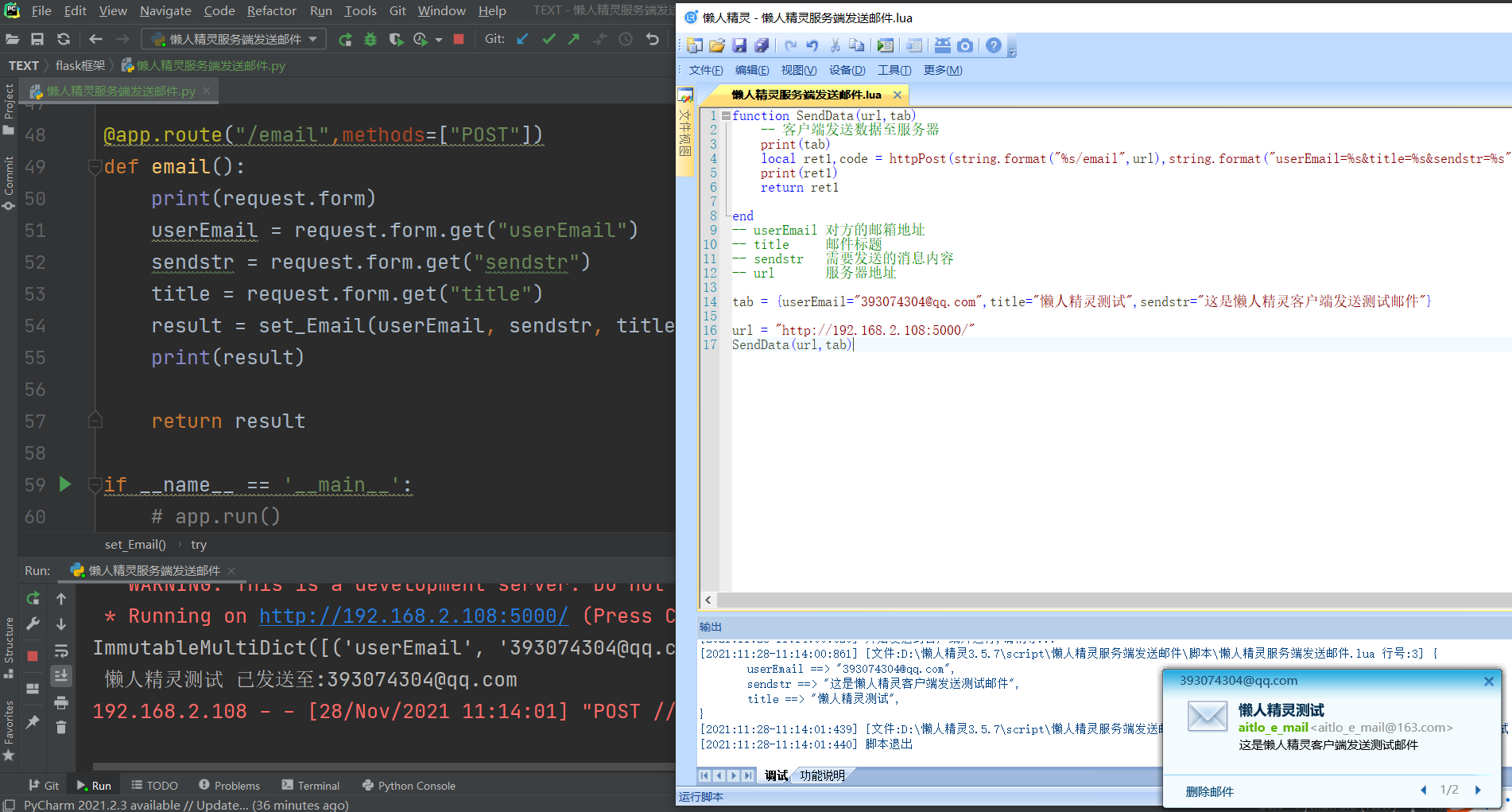The height and width of the screenshot is (812, 1512).
Task: Toggle the Structure tool window sidebar tab
Action: tap(9, 647)
